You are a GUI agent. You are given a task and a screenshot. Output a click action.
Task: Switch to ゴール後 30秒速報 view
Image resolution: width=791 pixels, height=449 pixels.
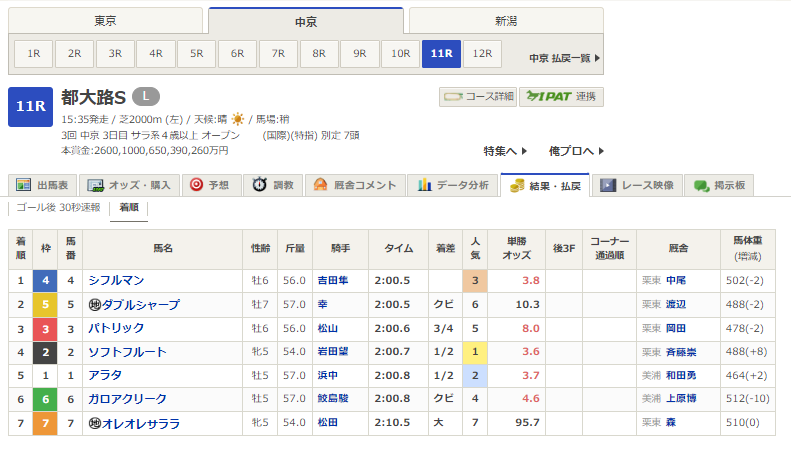(x=58, y=208)
